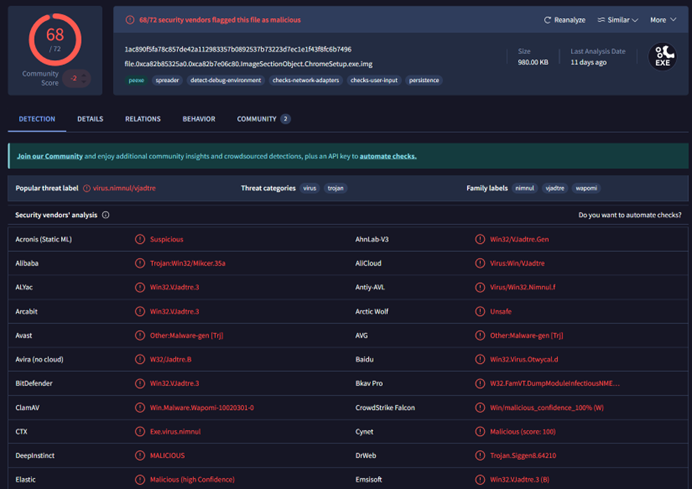Screen dimensions: 692x489
Task: Click the alert icon in the BitDefender row
Action: [140, 384]
